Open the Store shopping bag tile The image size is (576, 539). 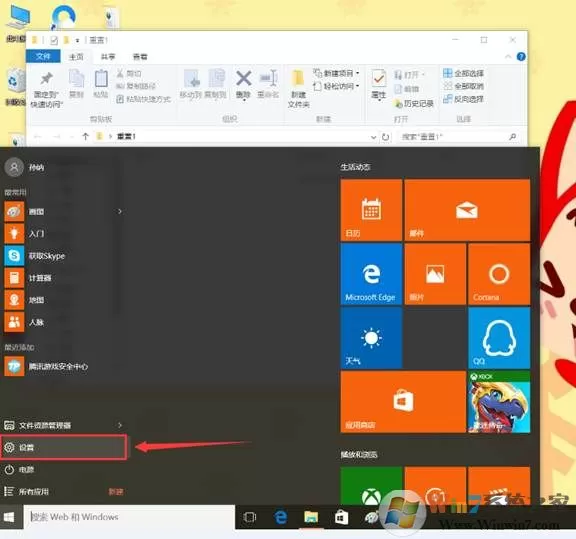(x=403, y=402)
